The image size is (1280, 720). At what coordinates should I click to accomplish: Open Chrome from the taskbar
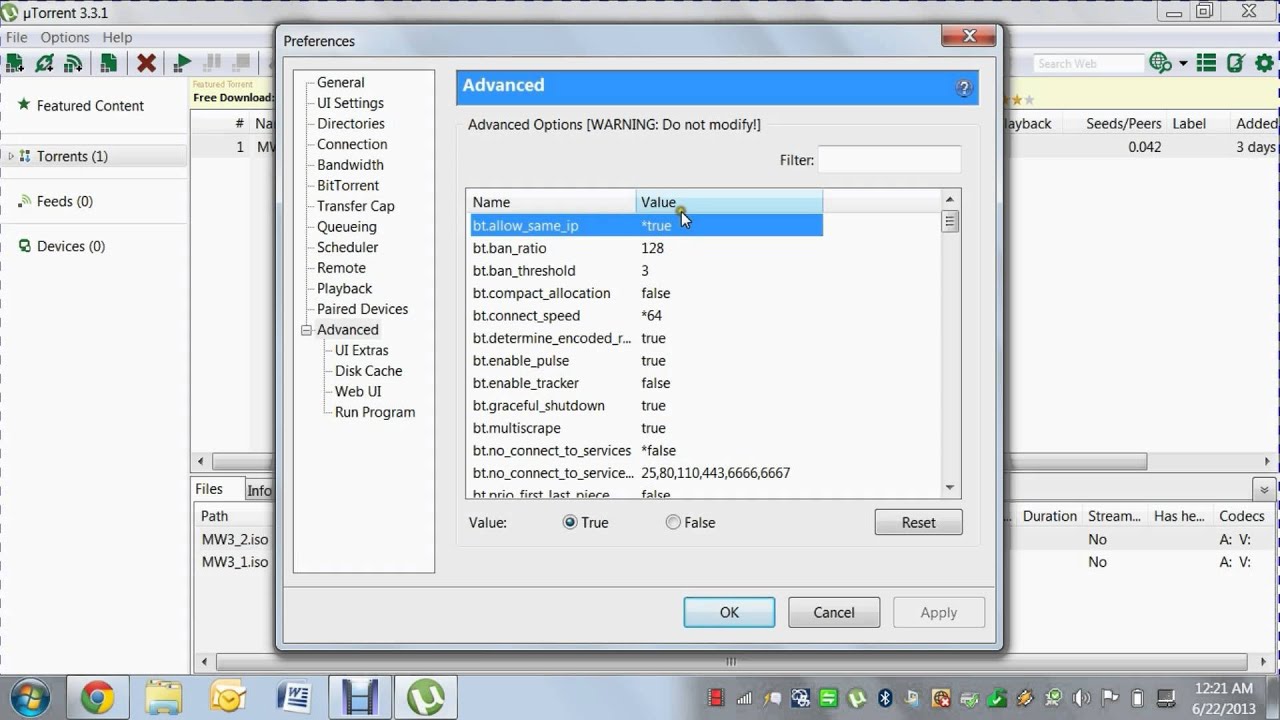97,697
